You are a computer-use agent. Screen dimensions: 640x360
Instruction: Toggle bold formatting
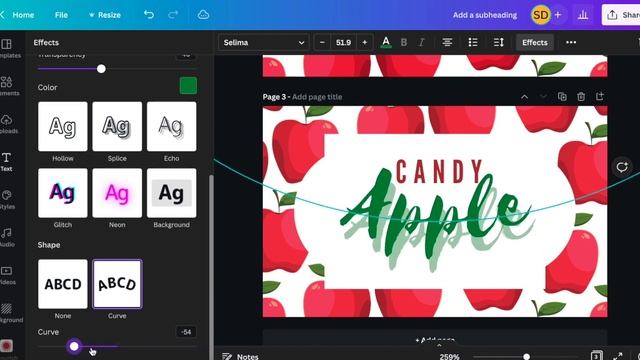point(404,42)
